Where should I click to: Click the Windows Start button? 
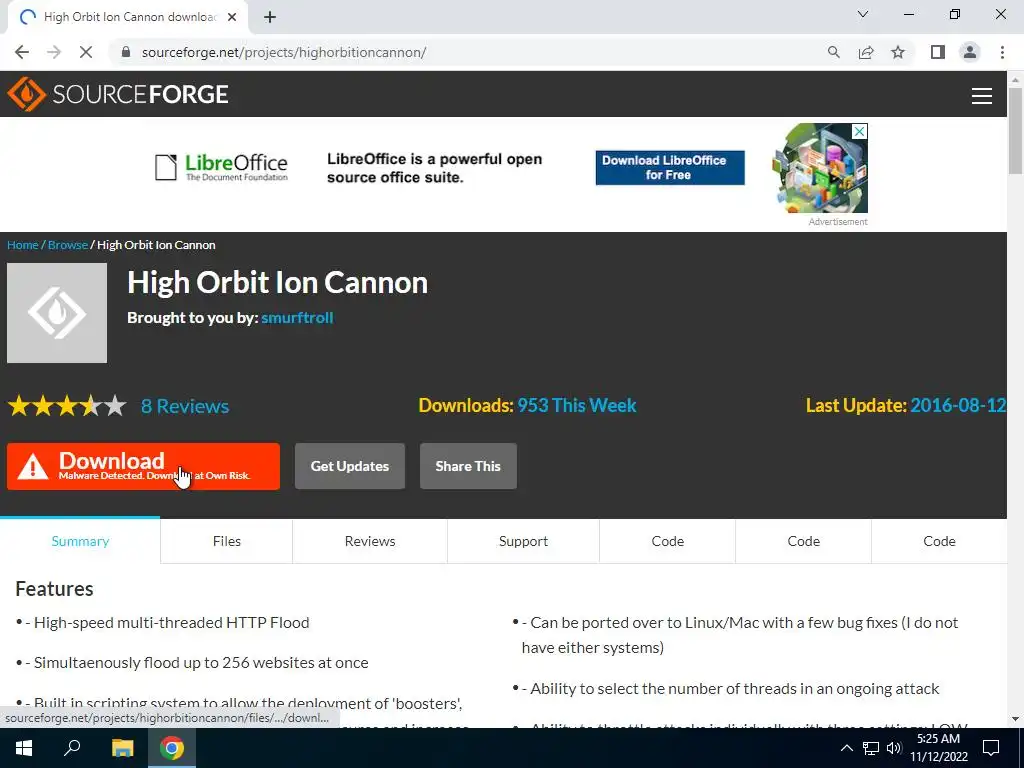point(24,748)
